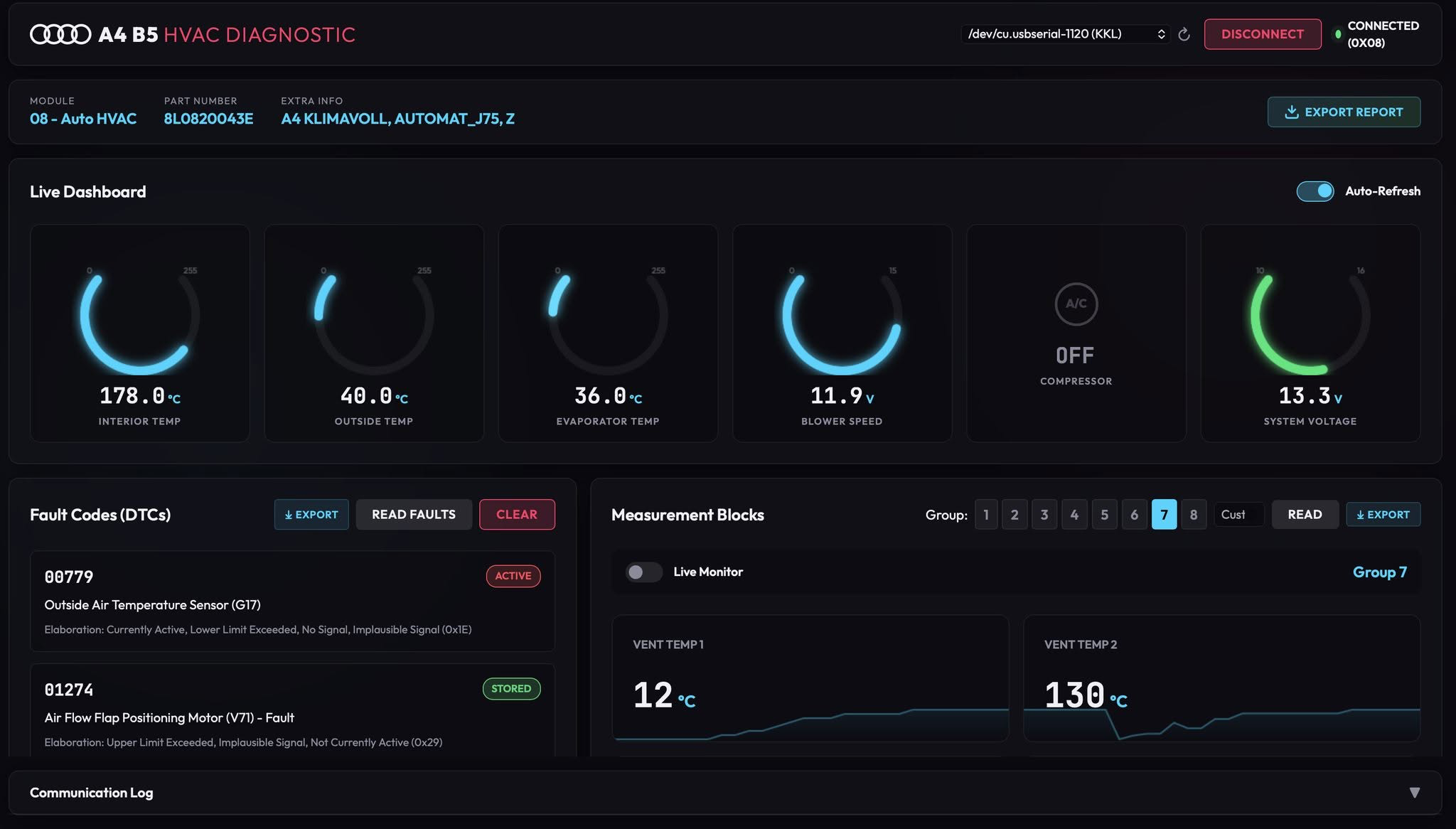
Task: Clear fault codes with CLEAR button
Action: [517, 515]
